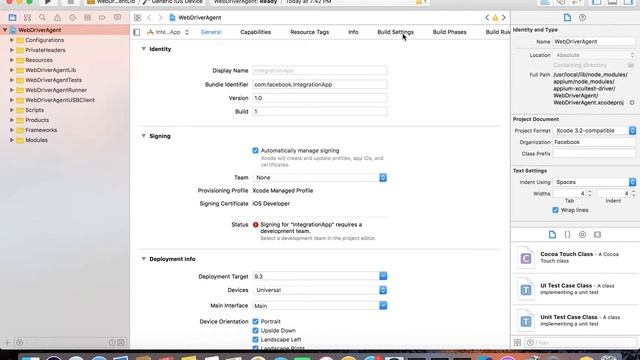The width and height of the screenshot is (640, 360).
Task: Click the Bundle Identifier field
Action: (320, 84)
